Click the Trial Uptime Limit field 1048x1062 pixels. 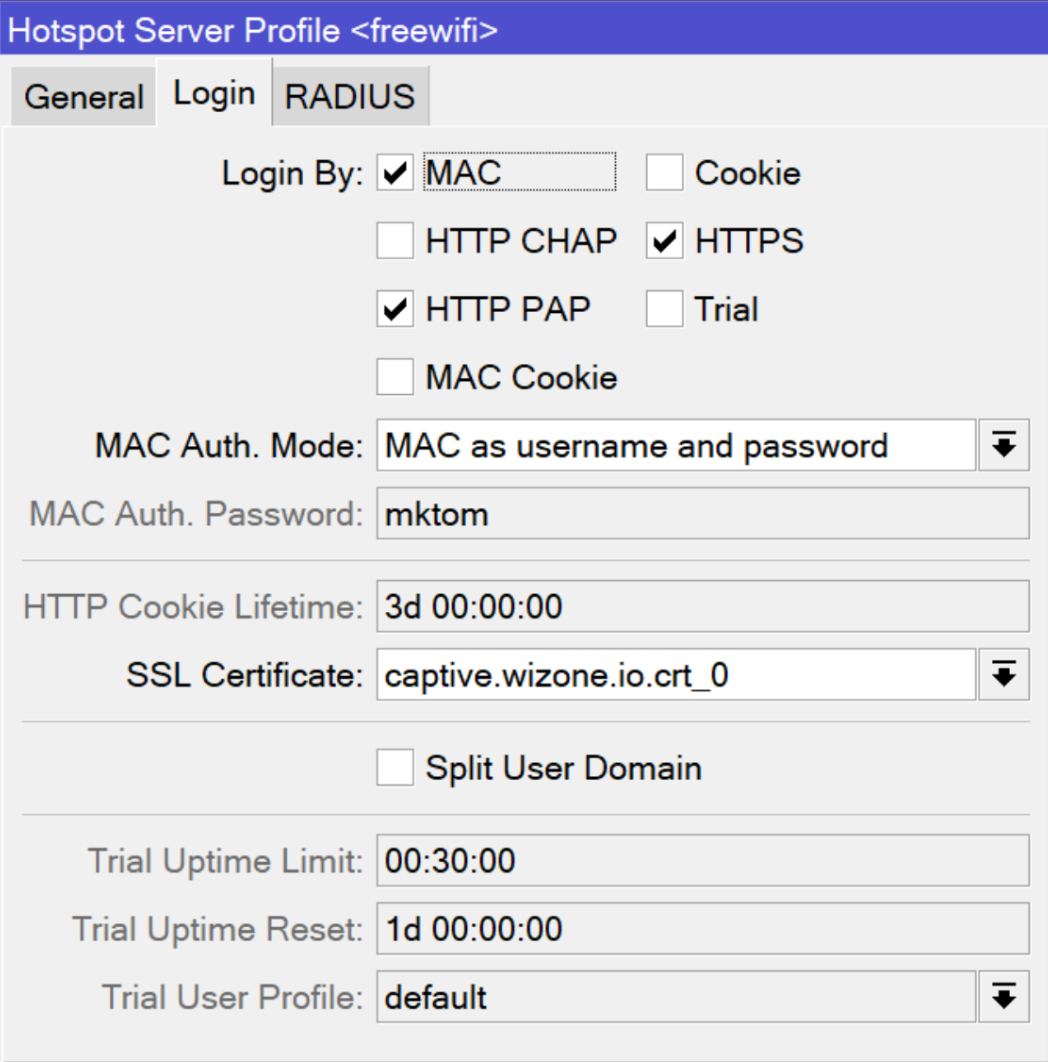click(x=700, y=860)
